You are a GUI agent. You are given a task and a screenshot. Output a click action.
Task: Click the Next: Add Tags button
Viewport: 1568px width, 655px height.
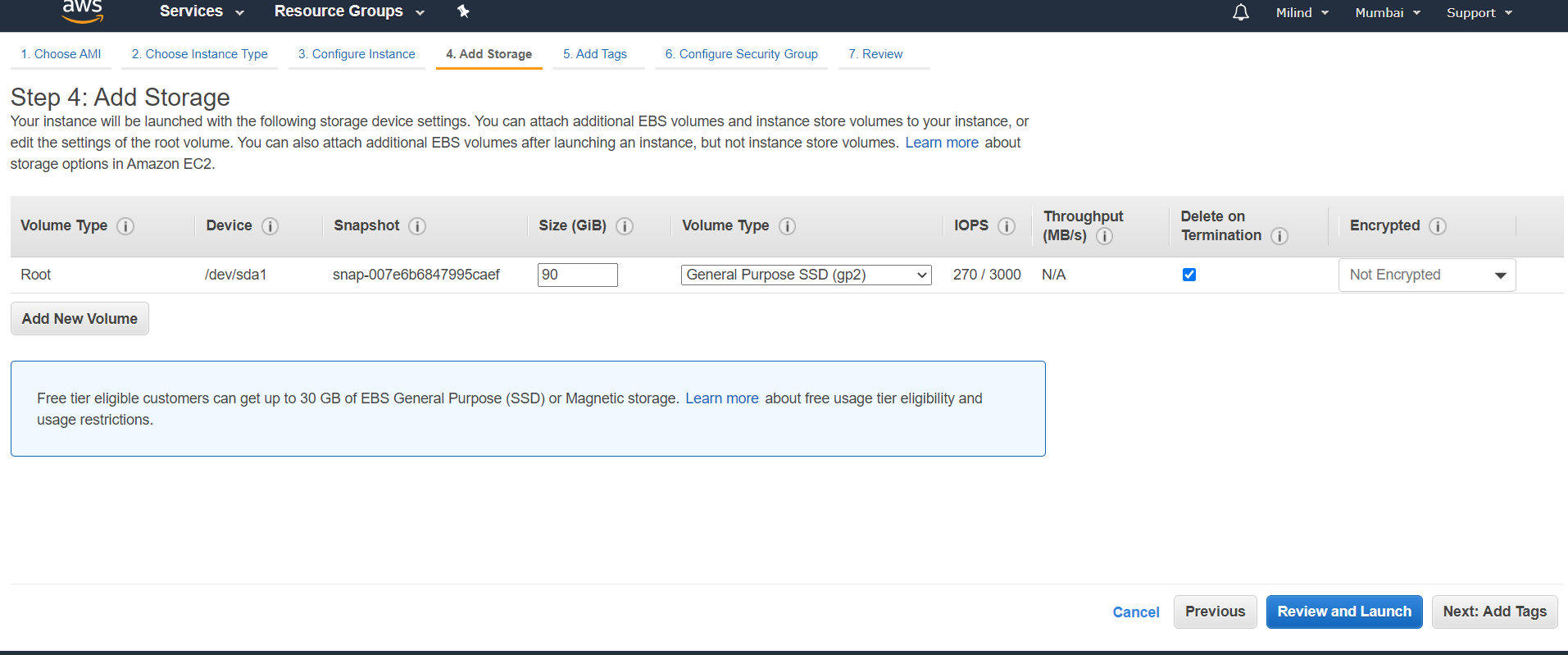[1494, 612]
